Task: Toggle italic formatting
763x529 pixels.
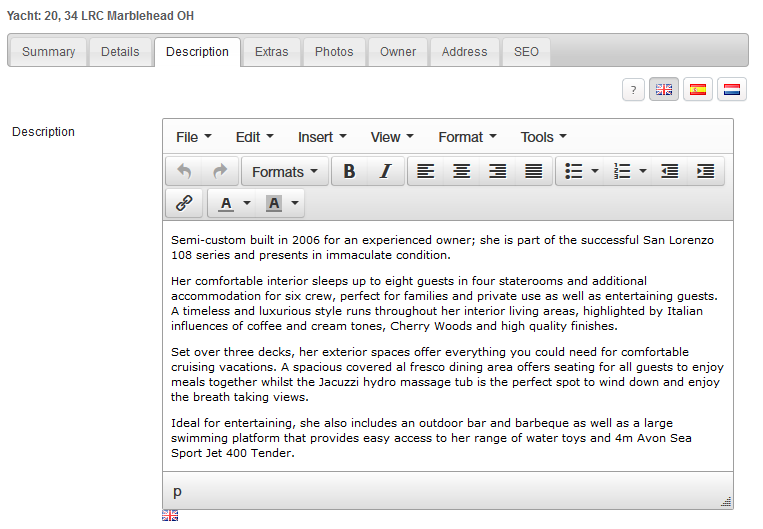Action: pyautogui.click(x=385, y=171)
